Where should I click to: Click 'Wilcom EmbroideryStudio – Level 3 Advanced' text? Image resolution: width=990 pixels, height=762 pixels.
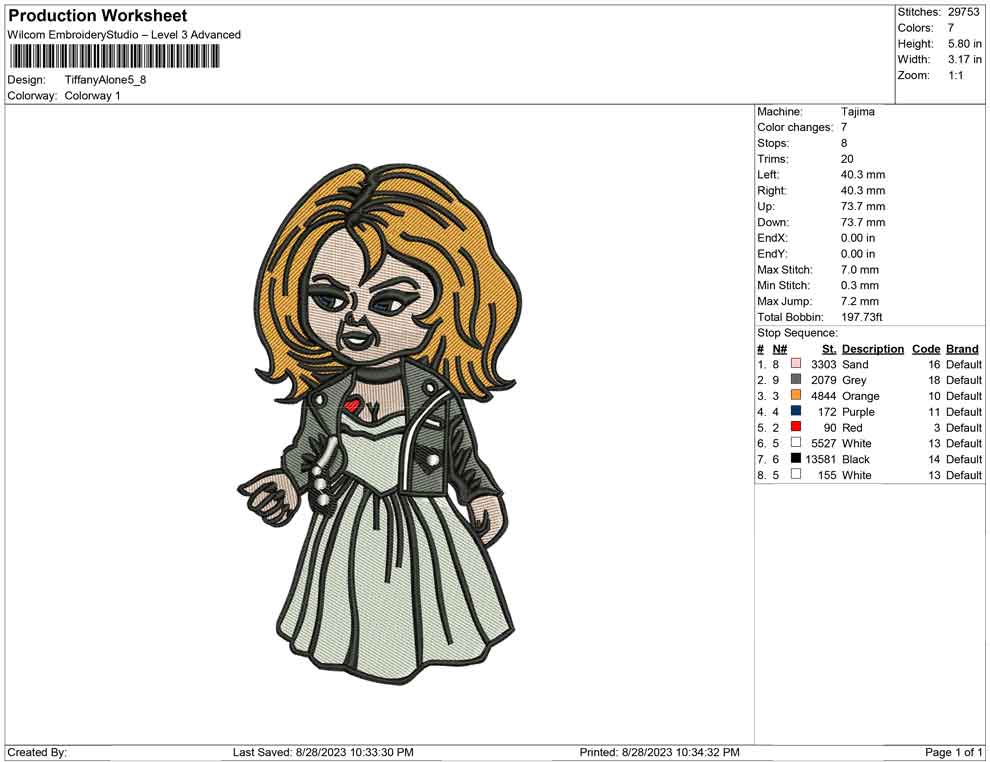pos(124,35)
